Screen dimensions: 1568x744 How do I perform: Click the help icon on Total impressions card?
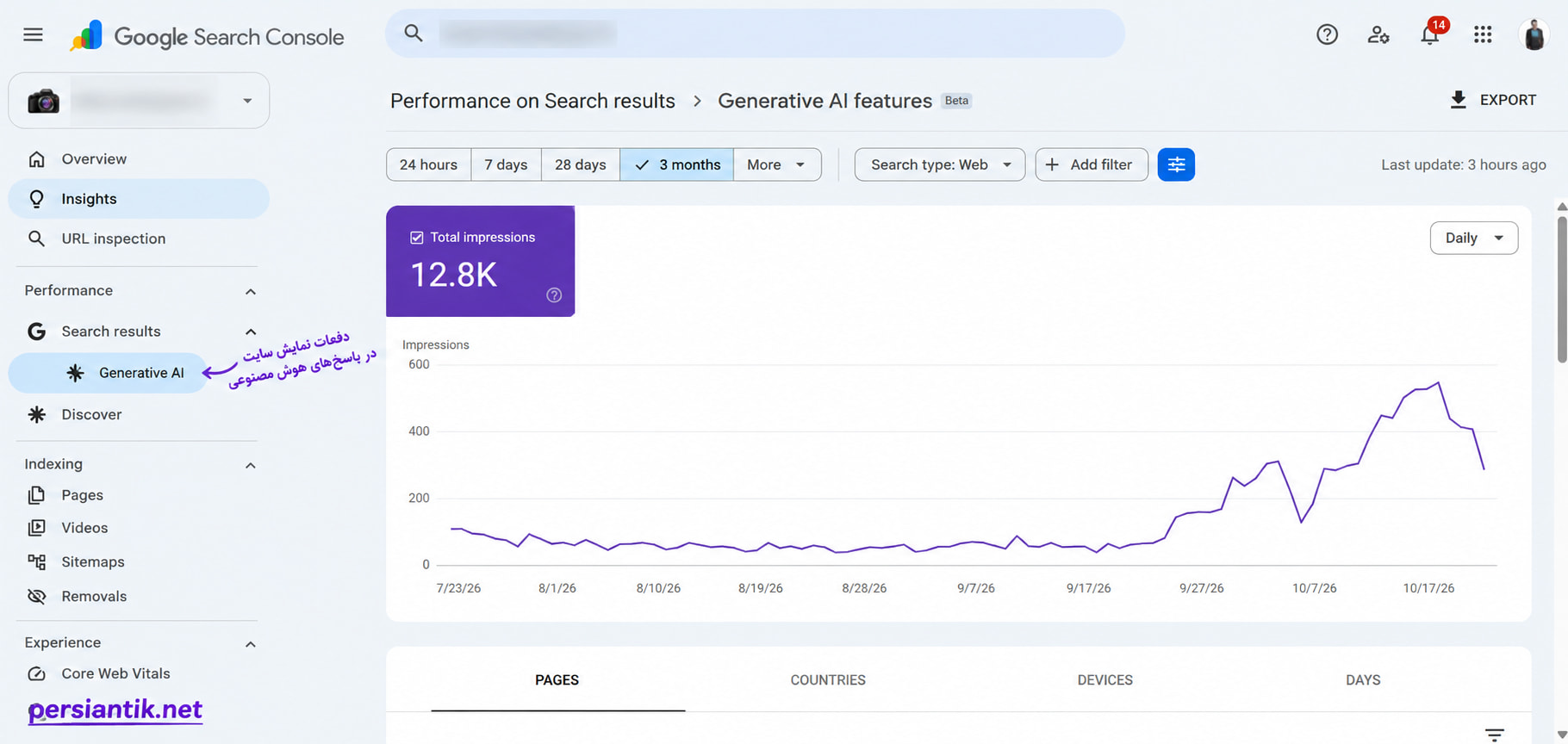click(x=554, y=295)
